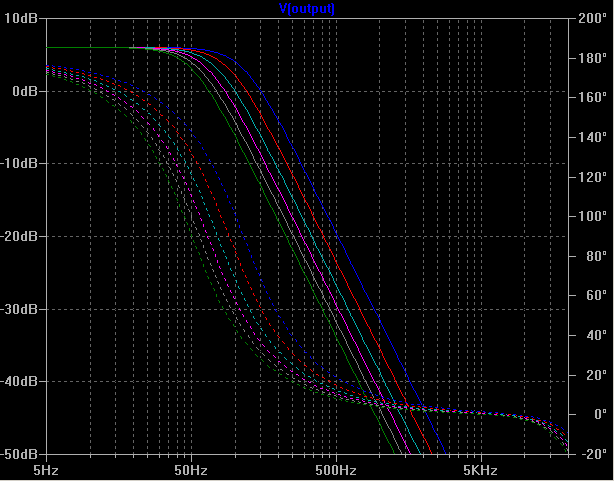This screenshot has width=614, height=481.
Task: Click the -30dB left axis label
Action: (x=18, y=309)
